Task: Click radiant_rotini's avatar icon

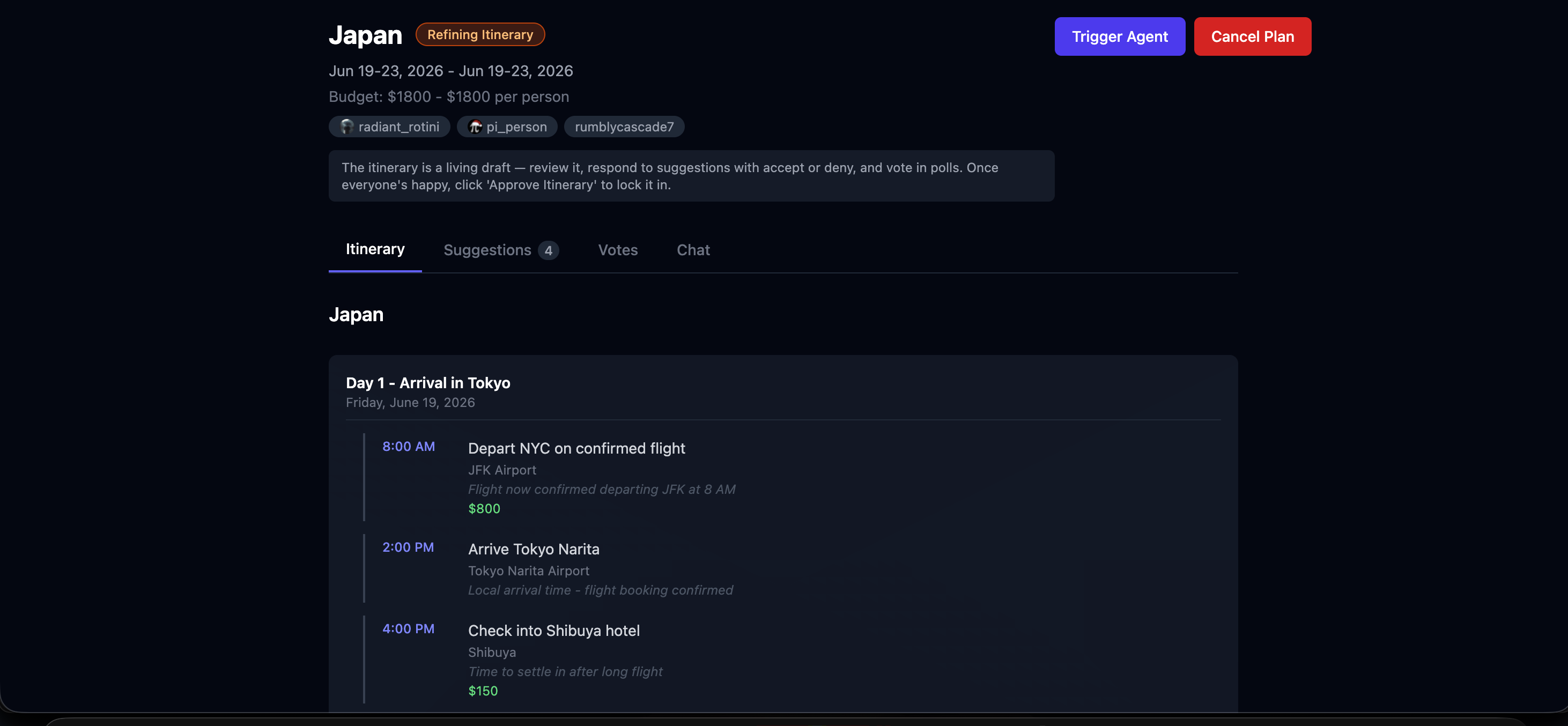Action: click(x=346, y=127)
